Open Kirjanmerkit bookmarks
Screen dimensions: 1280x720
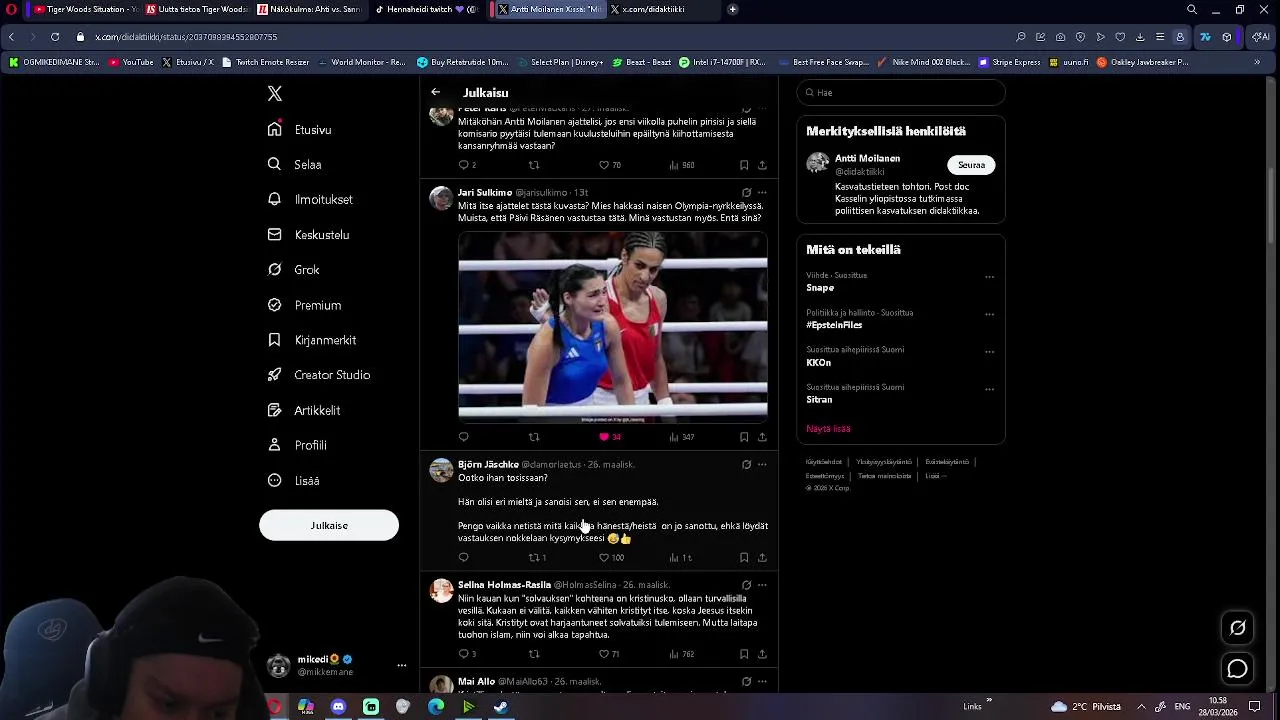coord(311,340)
